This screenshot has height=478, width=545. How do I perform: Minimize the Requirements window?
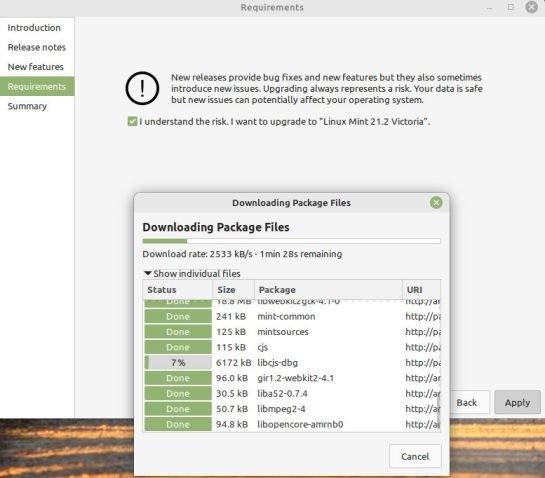click(489, 7)
